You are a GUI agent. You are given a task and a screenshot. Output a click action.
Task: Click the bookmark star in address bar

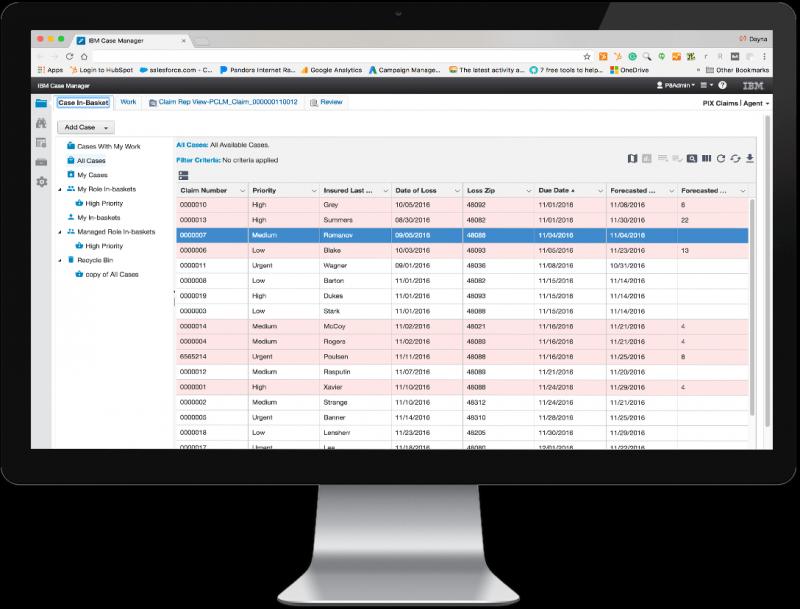pos(587,57)
